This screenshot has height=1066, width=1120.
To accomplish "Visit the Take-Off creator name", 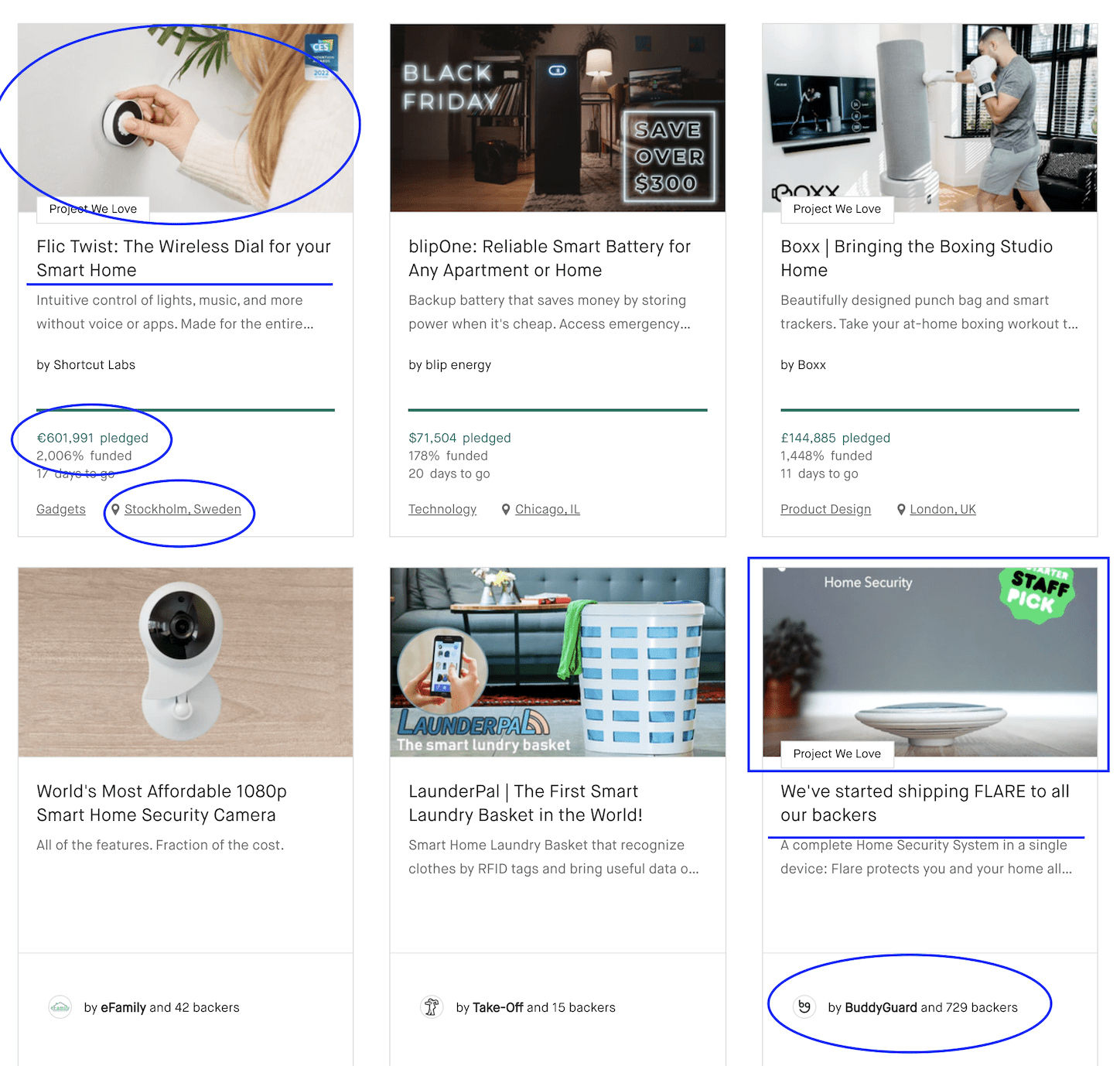I will click(498, 1007).
